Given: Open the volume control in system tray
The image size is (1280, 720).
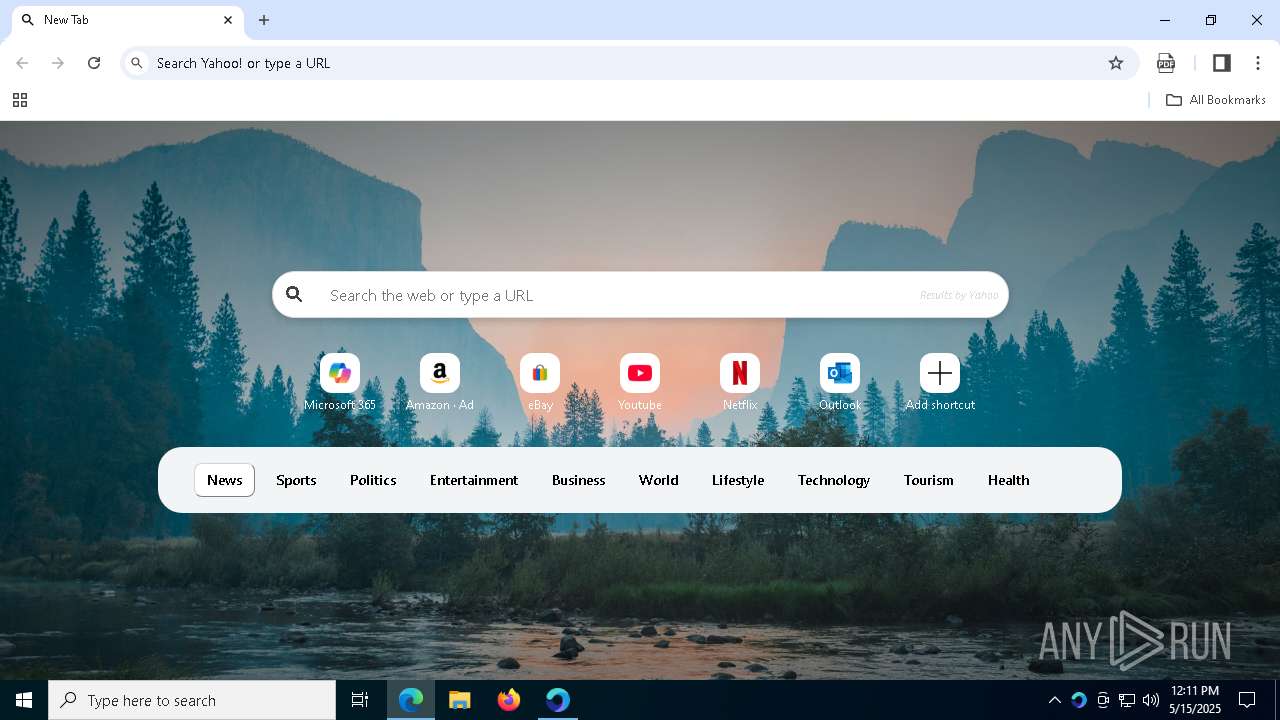Looking at the screenshot, I should [1151, 700].
